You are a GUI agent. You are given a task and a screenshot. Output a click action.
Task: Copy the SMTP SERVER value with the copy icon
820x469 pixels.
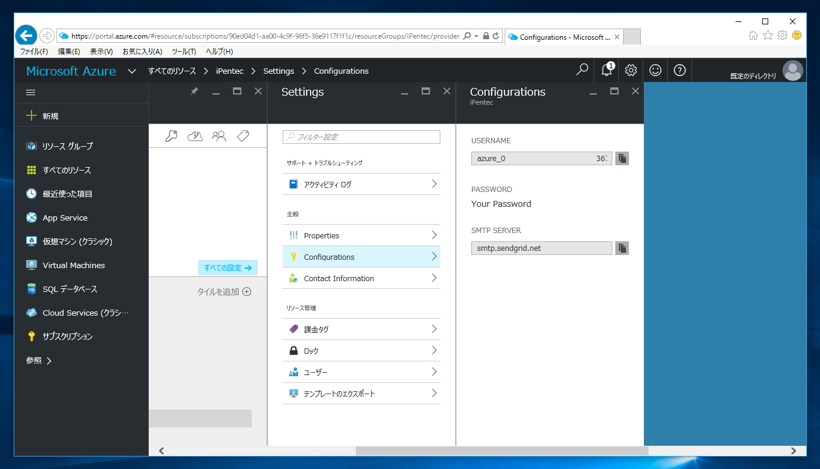[622, 248]
